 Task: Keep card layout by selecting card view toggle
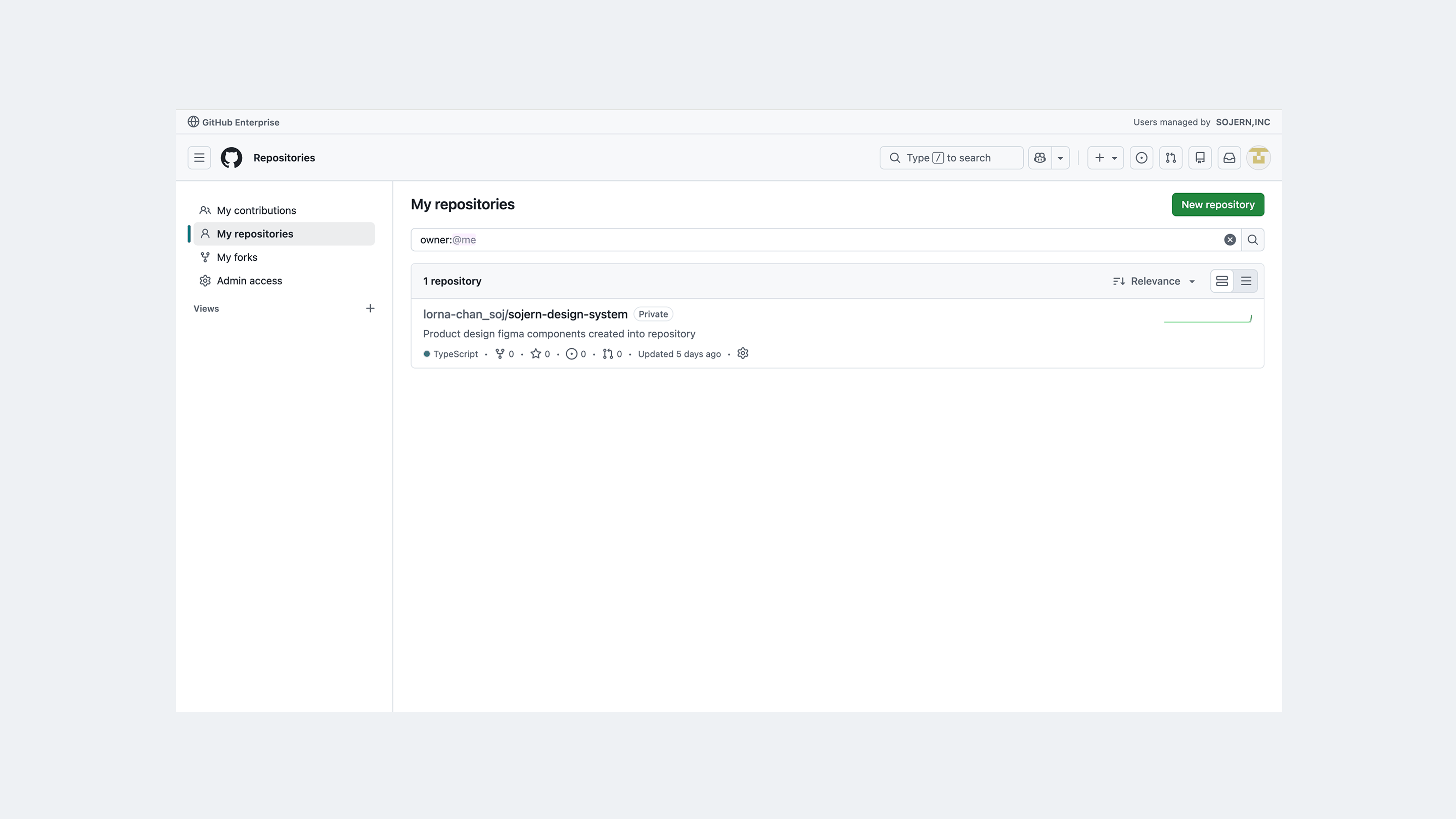click(1222, 281)
